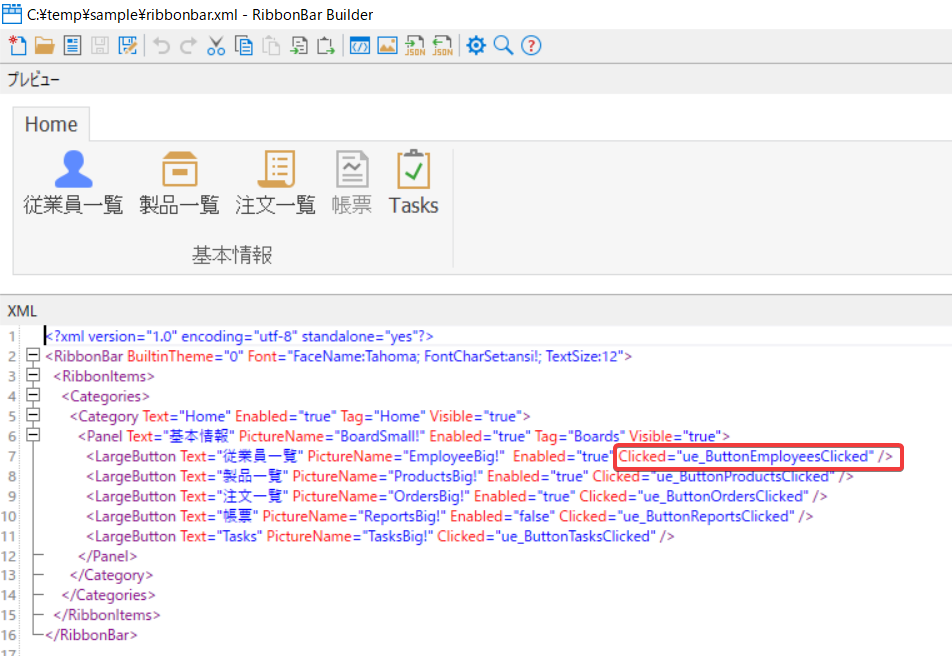The image size is (952, 656).
Task: Copy the selected XML text
Action: pos(244,45)
